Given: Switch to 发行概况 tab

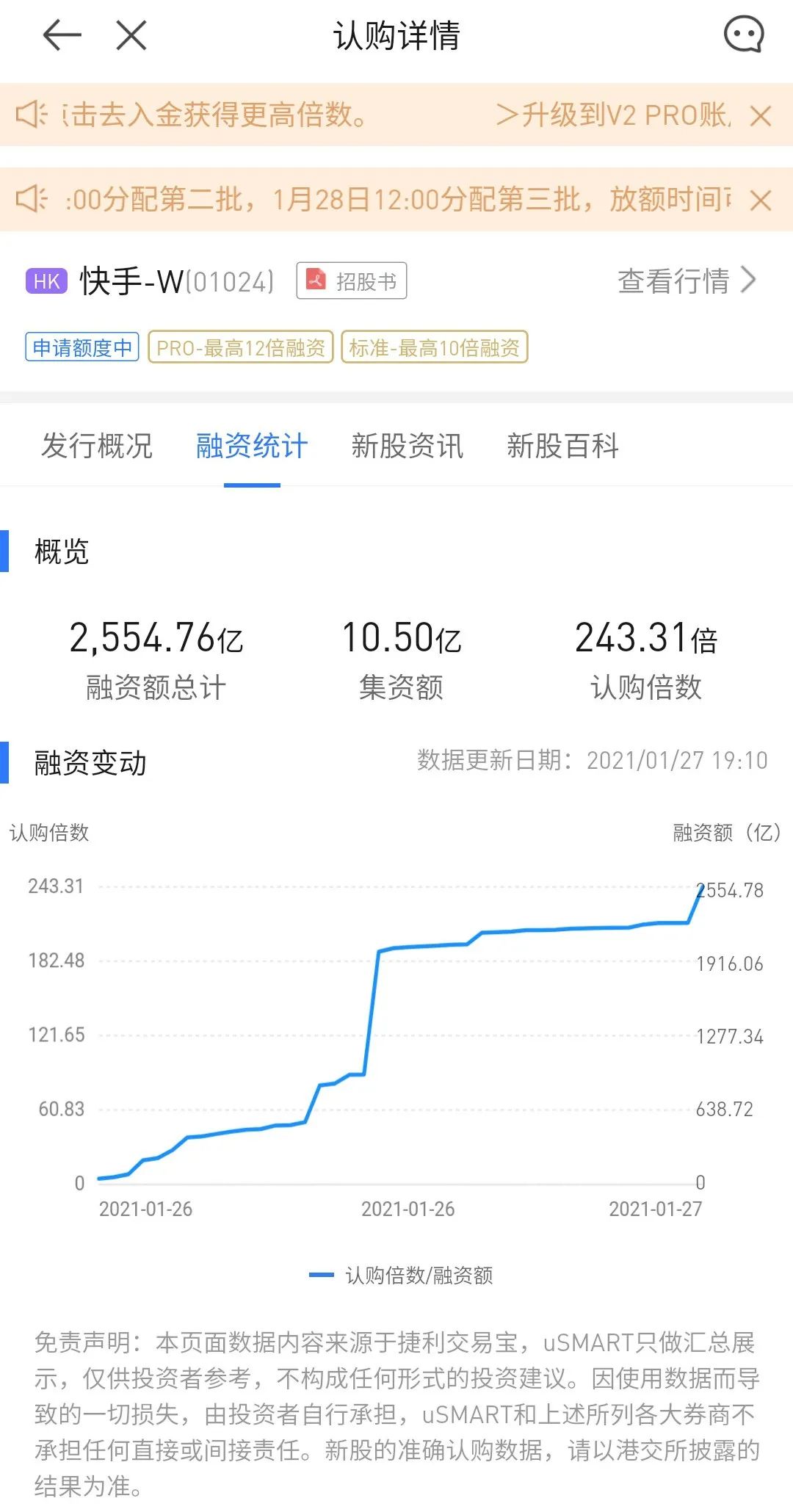Looking at the screenshot, I should coord(96,446).
